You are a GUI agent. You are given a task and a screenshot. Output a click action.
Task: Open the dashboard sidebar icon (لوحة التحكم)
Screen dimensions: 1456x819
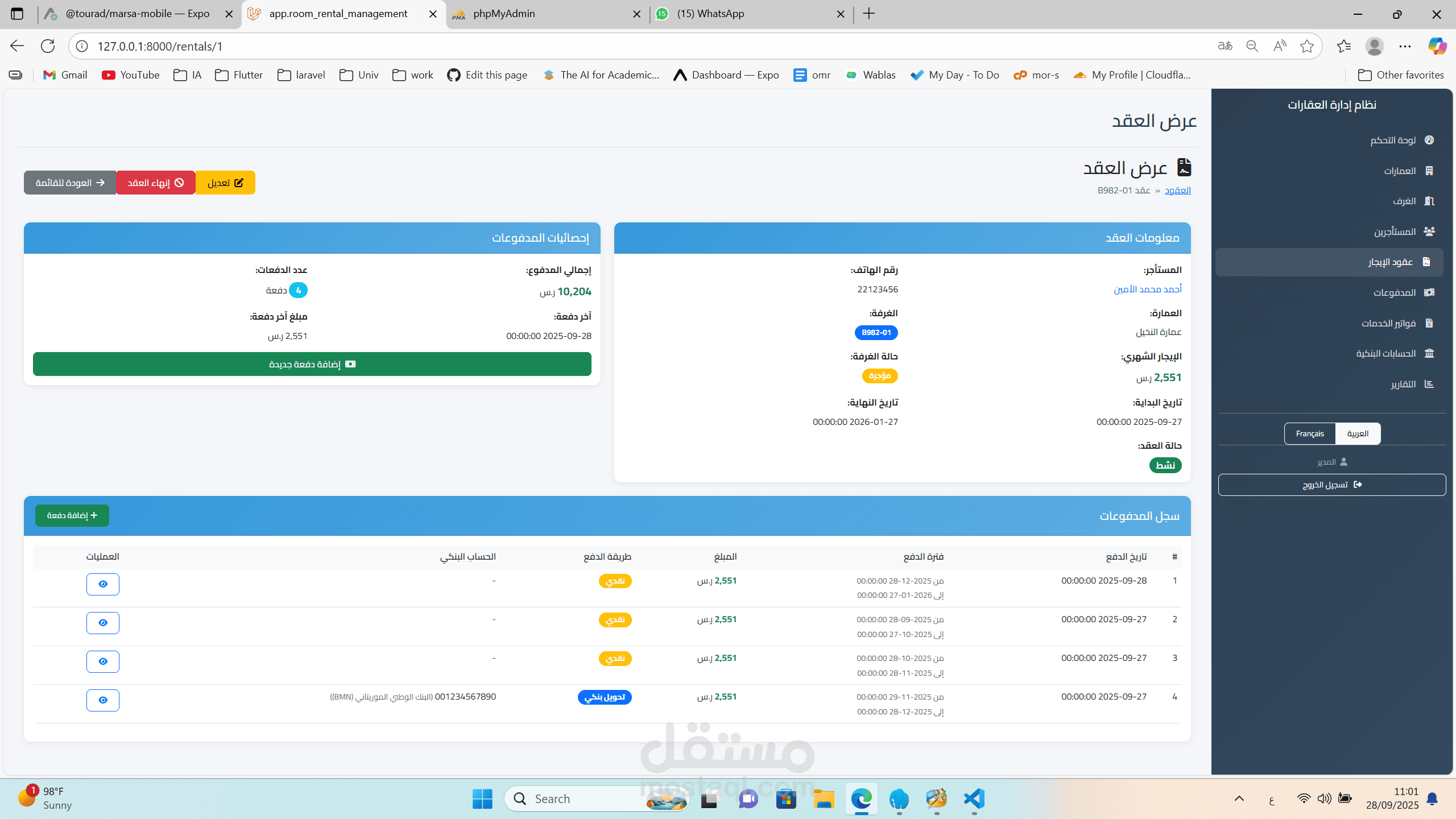[1429, 140]
